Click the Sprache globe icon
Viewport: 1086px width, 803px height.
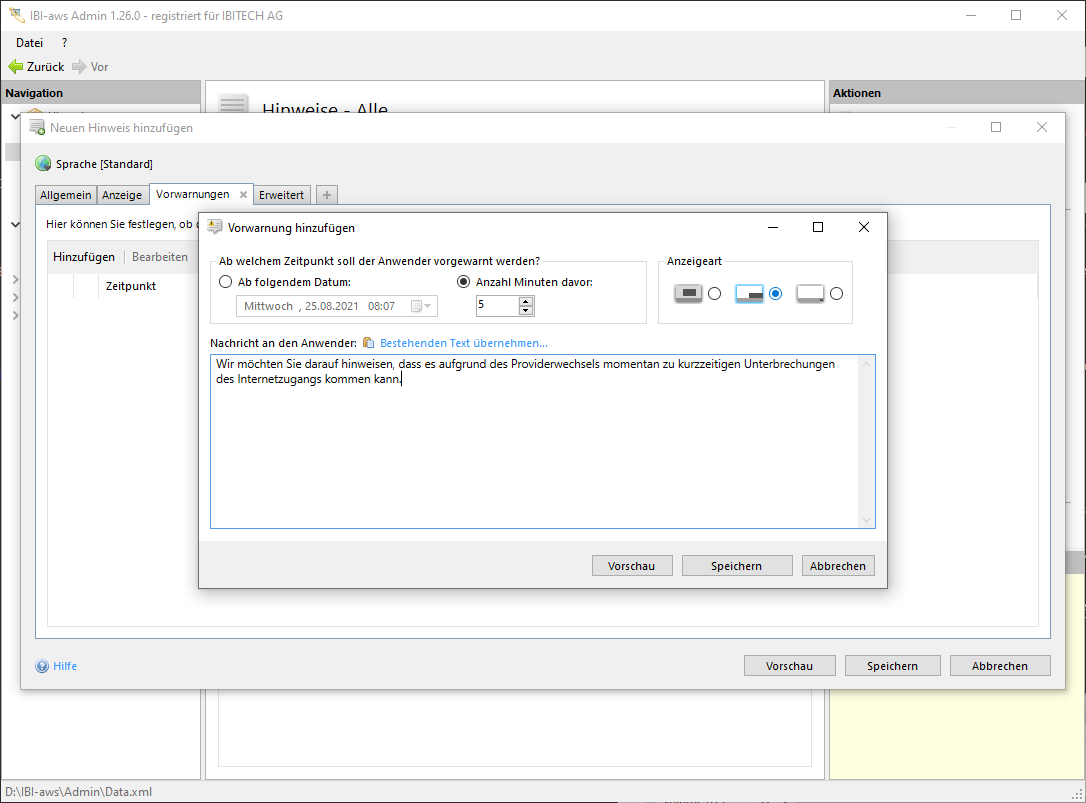coord(43,164)
